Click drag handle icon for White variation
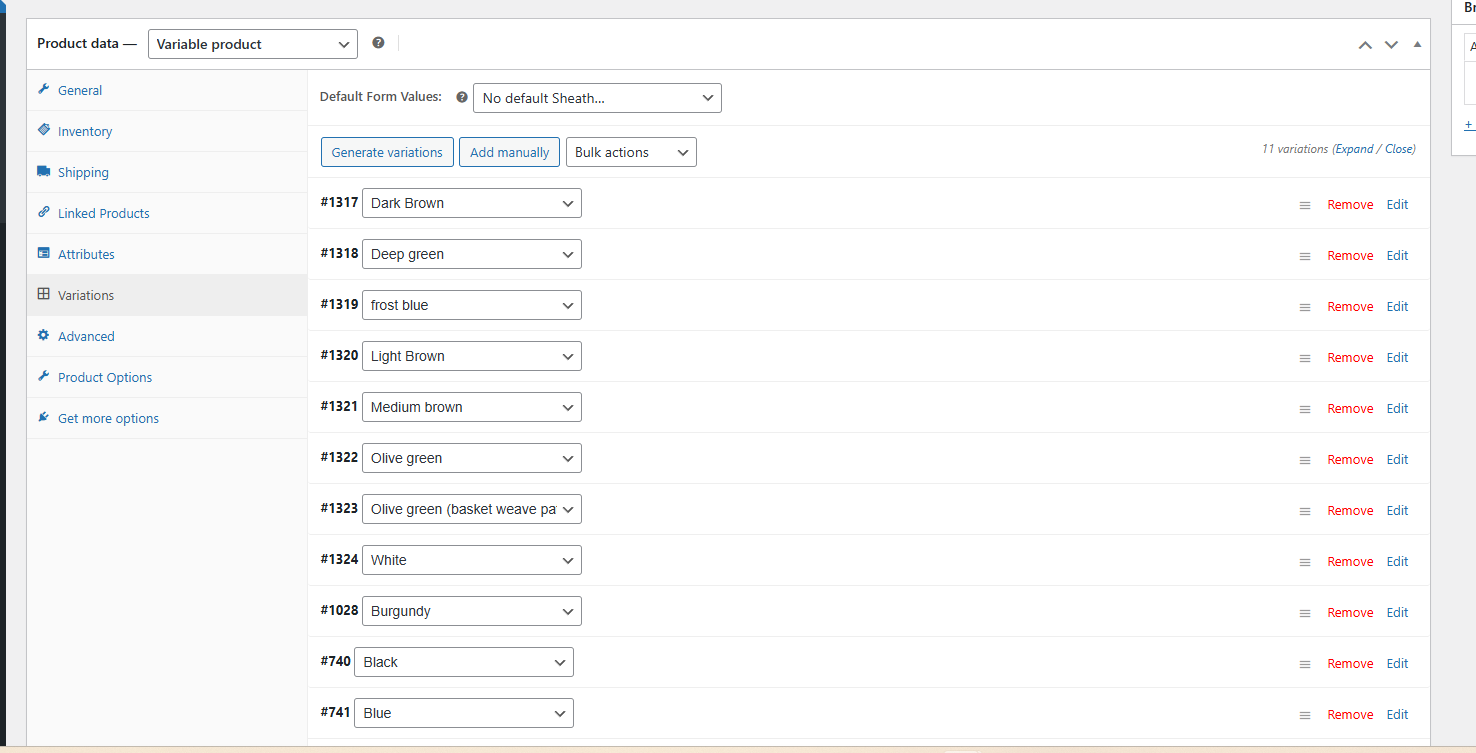The width and height of the screenshot is (1476, 753). click(1304, 562)
